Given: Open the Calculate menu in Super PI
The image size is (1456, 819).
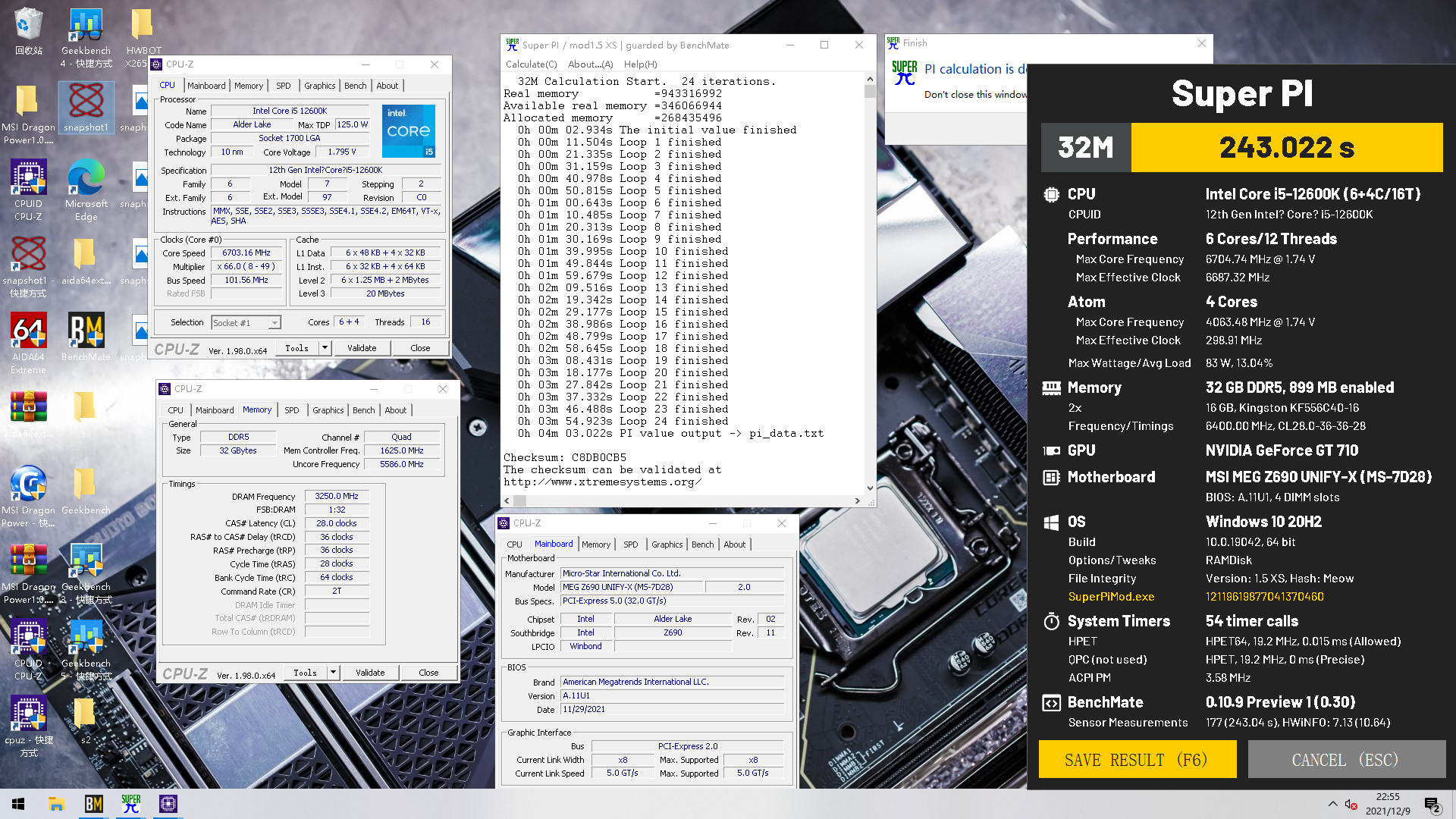Looking at the screenshot, I should 531,64.
